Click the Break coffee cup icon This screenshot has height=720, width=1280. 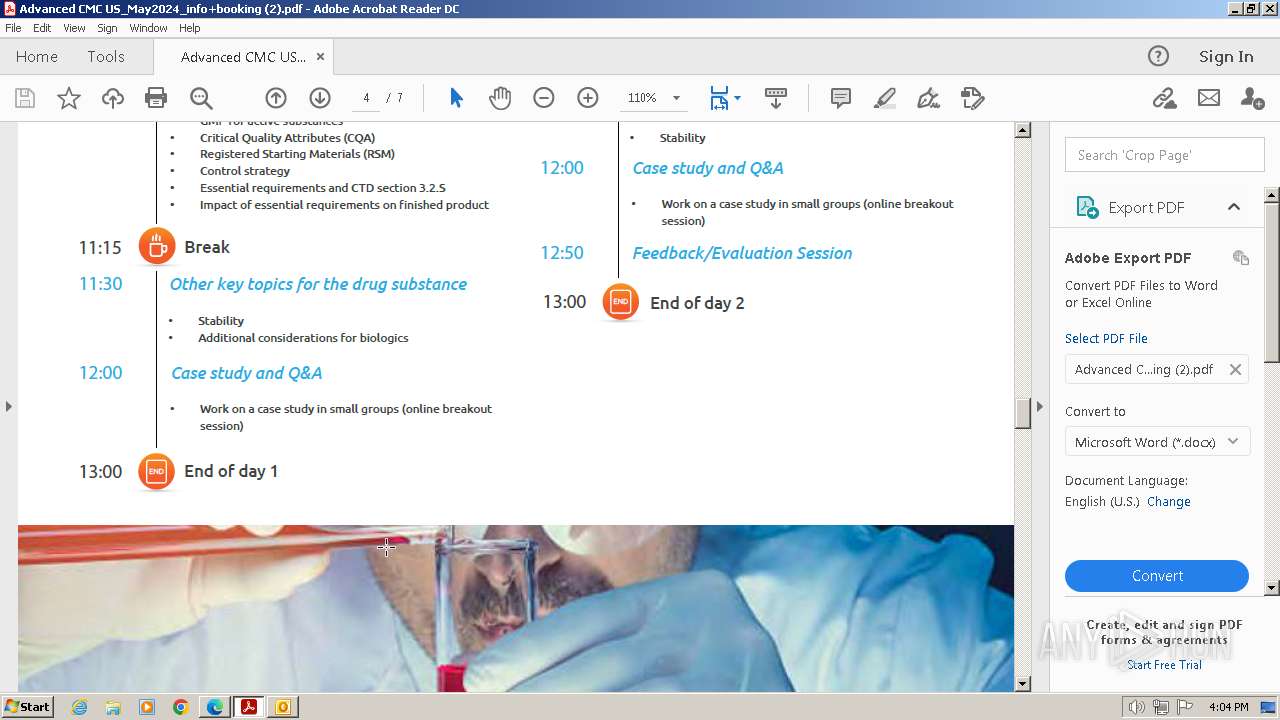click(x=156, y=246)
